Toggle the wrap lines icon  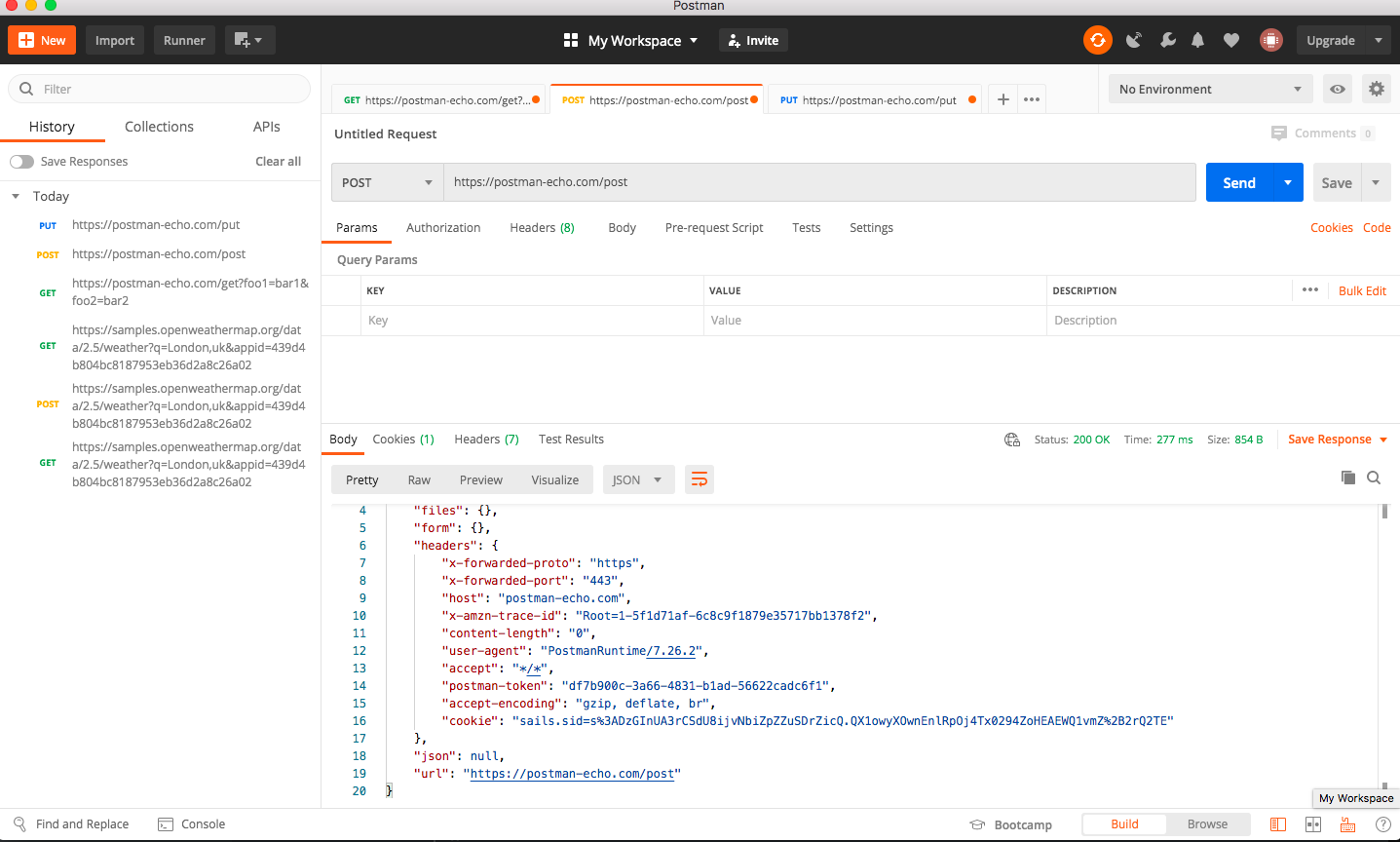click(x=699, y=479)
